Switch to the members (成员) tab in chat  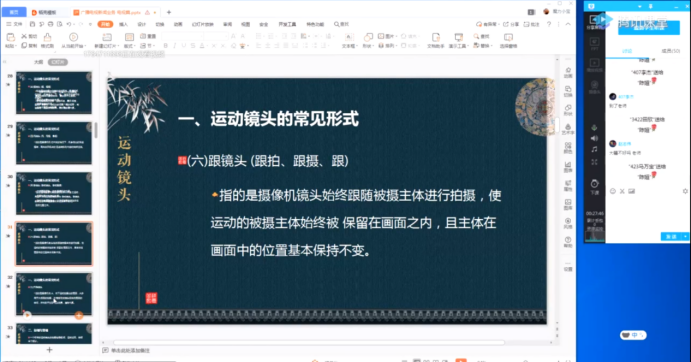click(670, 51)
